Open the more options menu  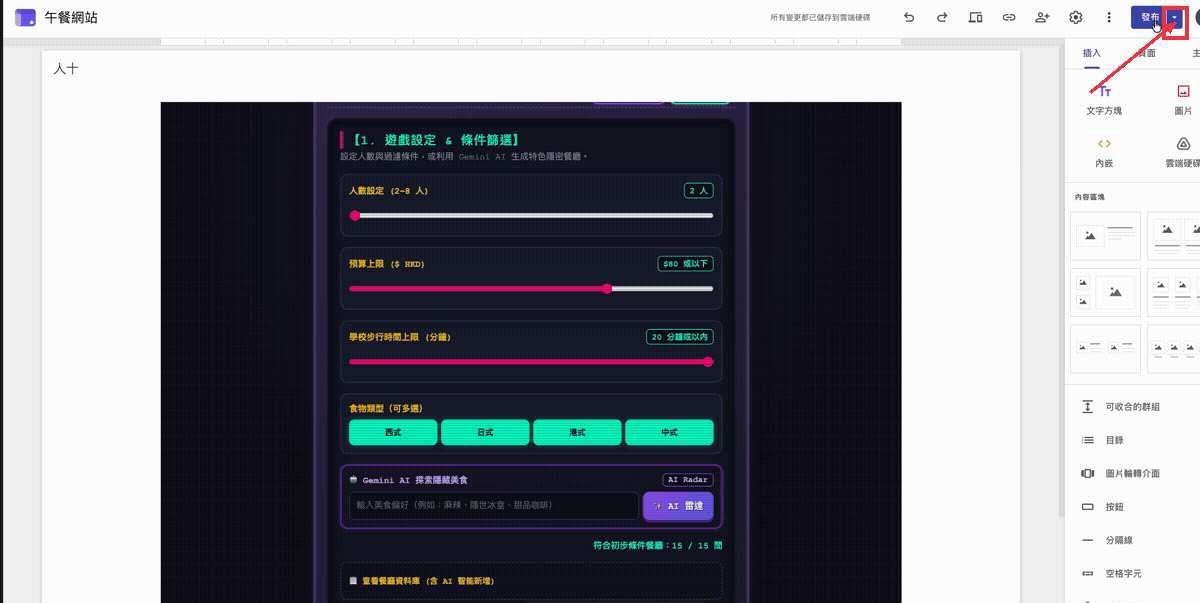click(1109, 17)
